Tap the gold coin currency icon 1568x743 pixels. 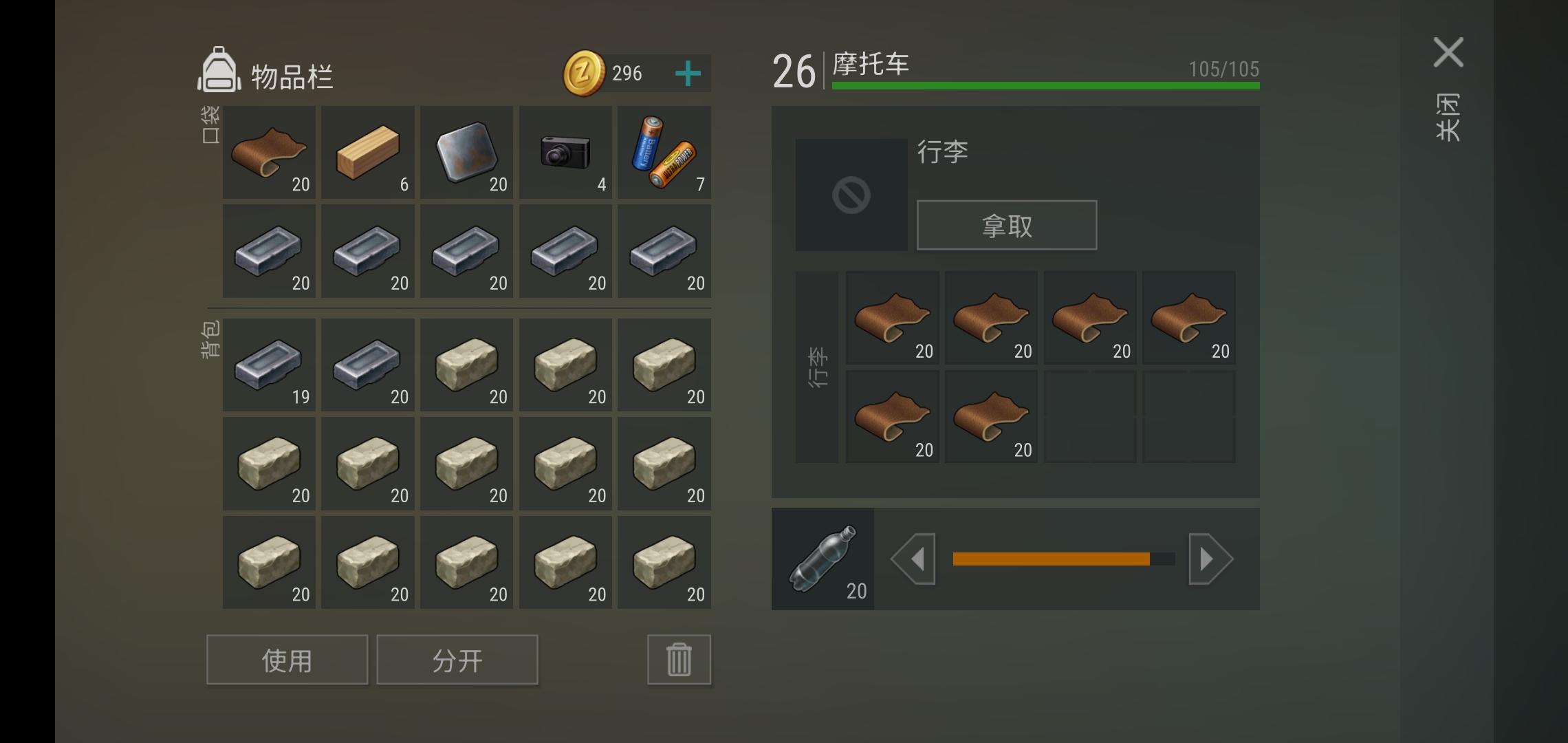pos(584,73)
